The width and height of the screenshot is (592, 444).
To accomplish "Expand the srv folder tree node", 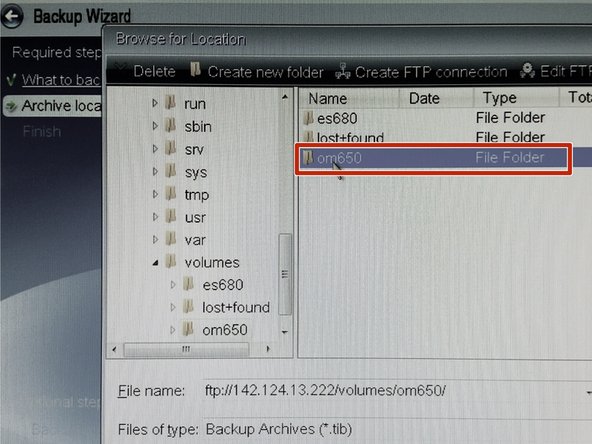I will (x=155, y=149).
